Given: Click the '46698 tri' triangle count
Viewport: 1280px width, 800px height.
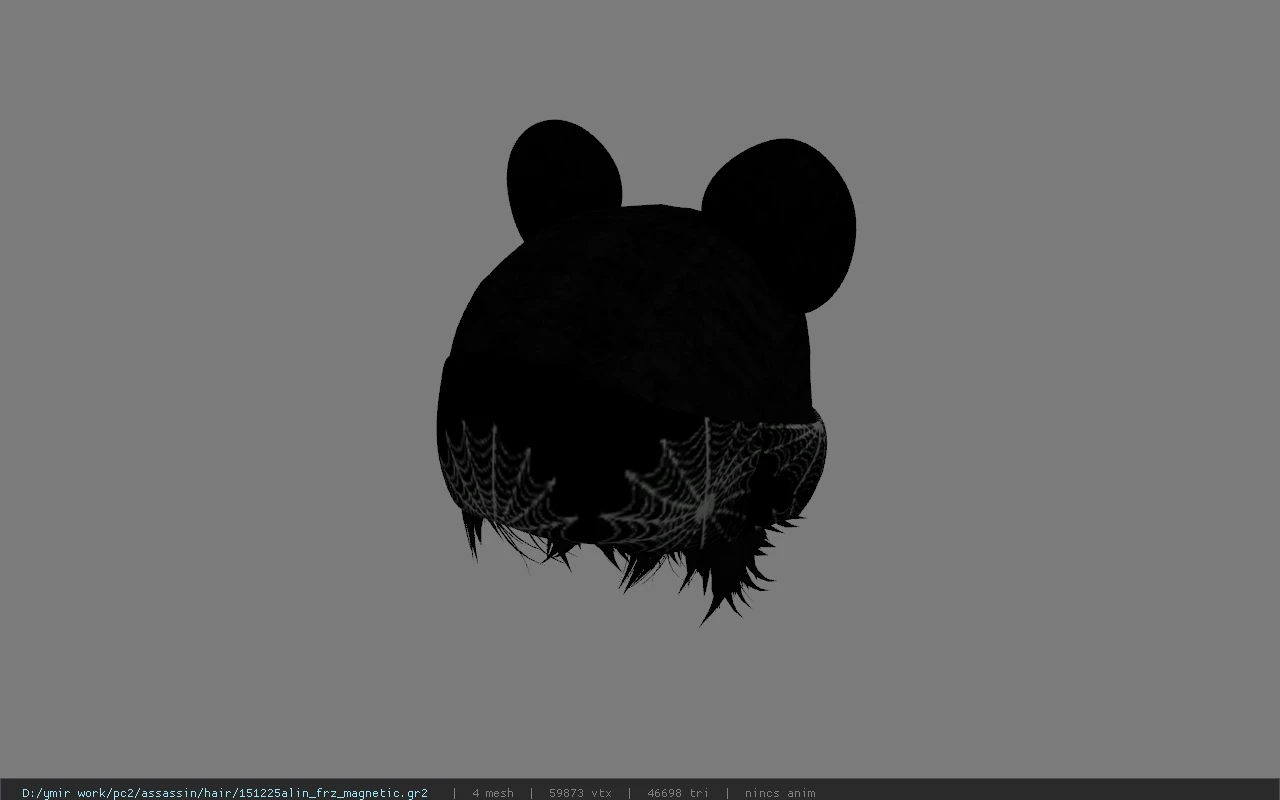Looking at the screenshot, I should (x=678, y=793).
